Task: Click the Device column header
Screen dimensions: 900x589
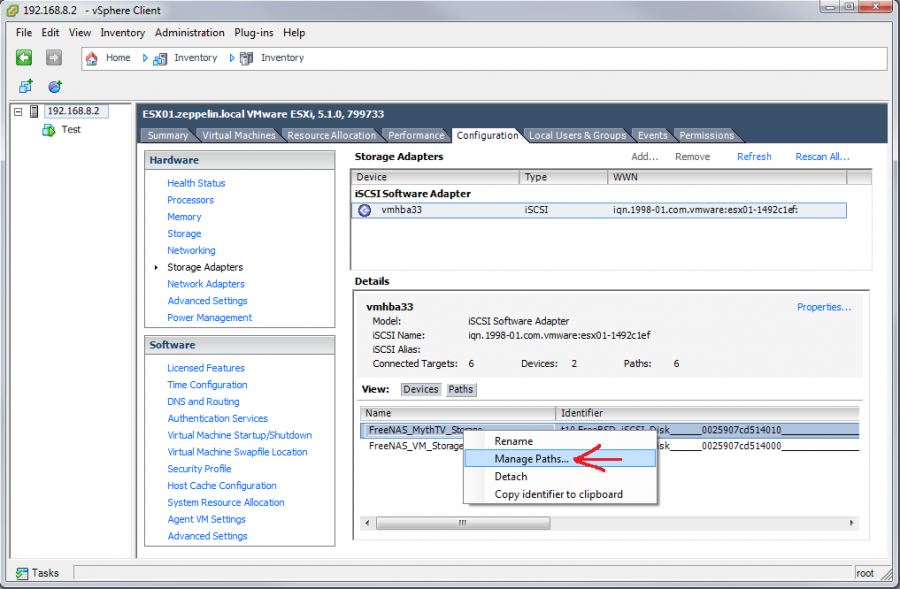Action: (435, 177)
